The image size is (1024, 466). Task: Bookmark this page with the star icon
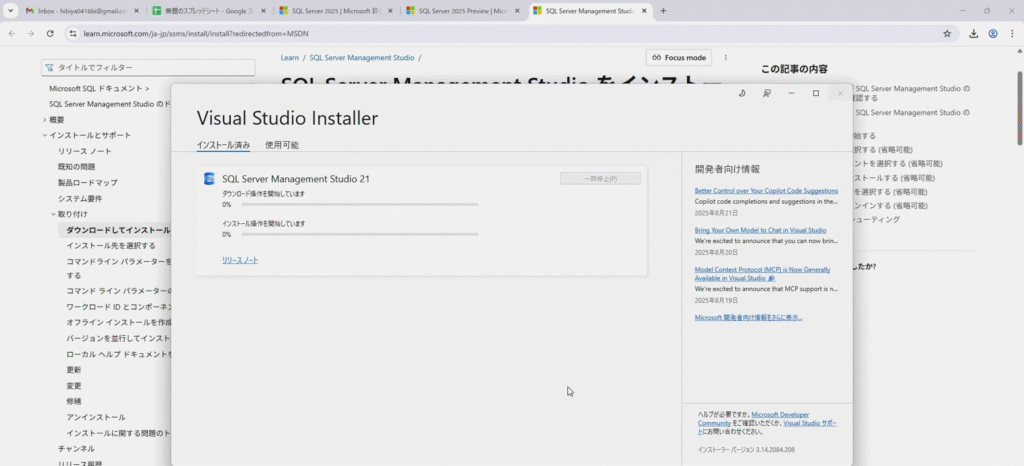947,33
